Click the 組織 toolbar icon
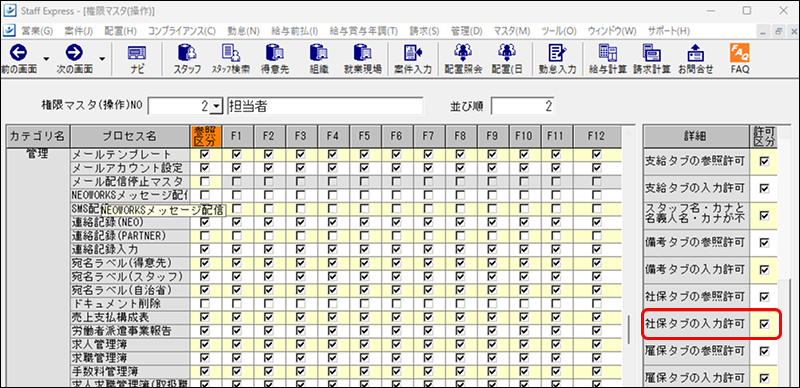The image size is (800, 388). [318, 60]
